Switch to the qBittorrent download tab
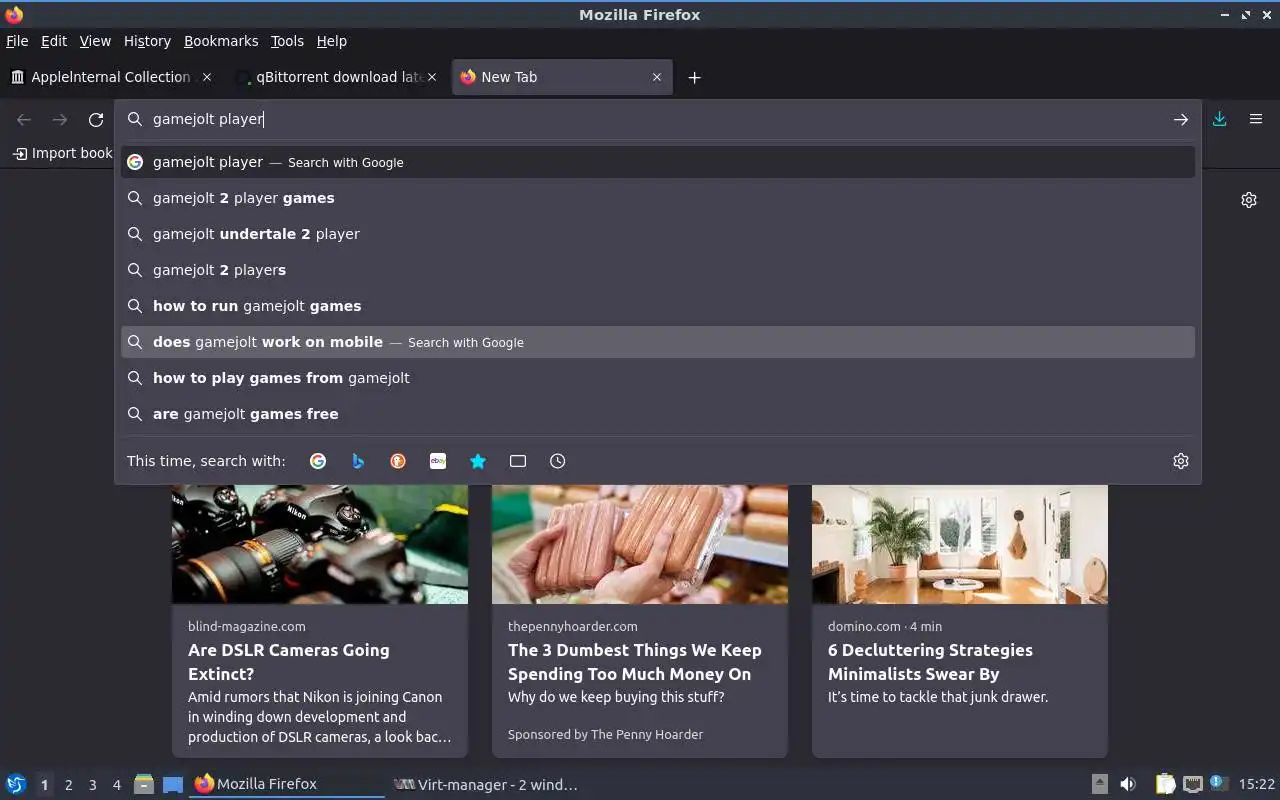The width and height of the screenshot is (1280, 800). tap(339, 77)
